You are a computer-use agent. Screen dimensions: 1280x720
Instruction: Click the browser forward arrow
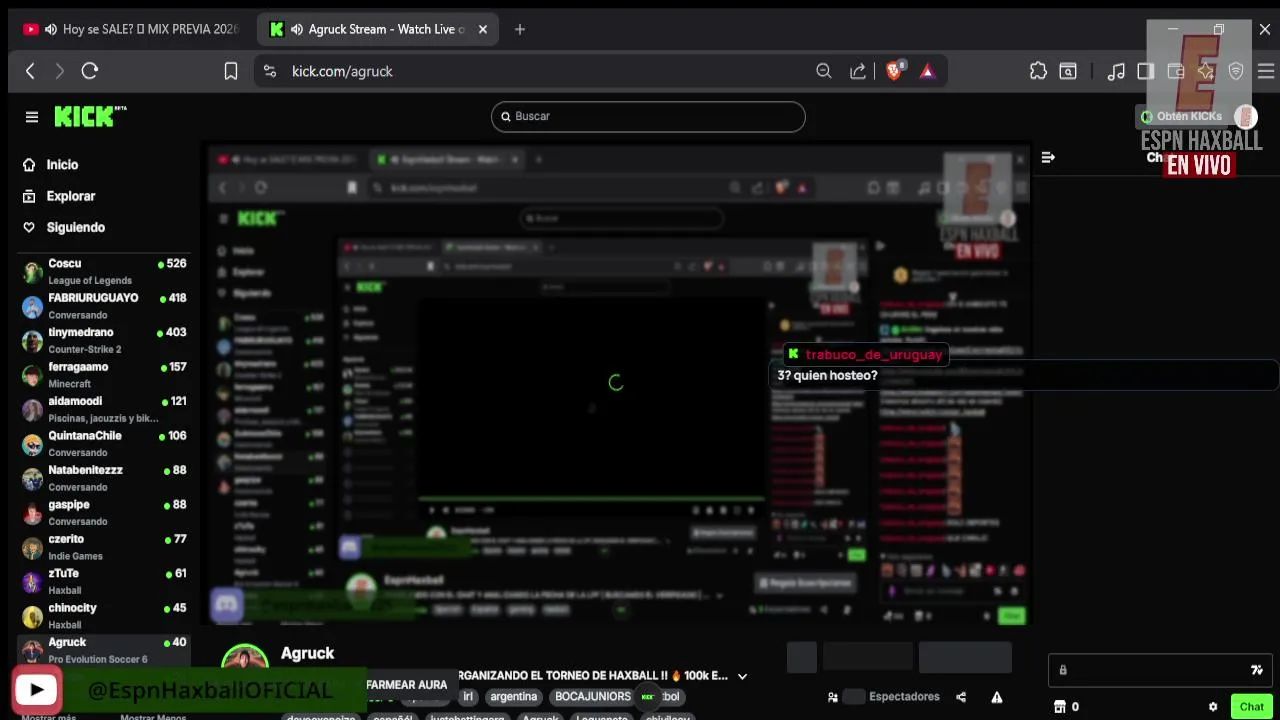(59, 71)
